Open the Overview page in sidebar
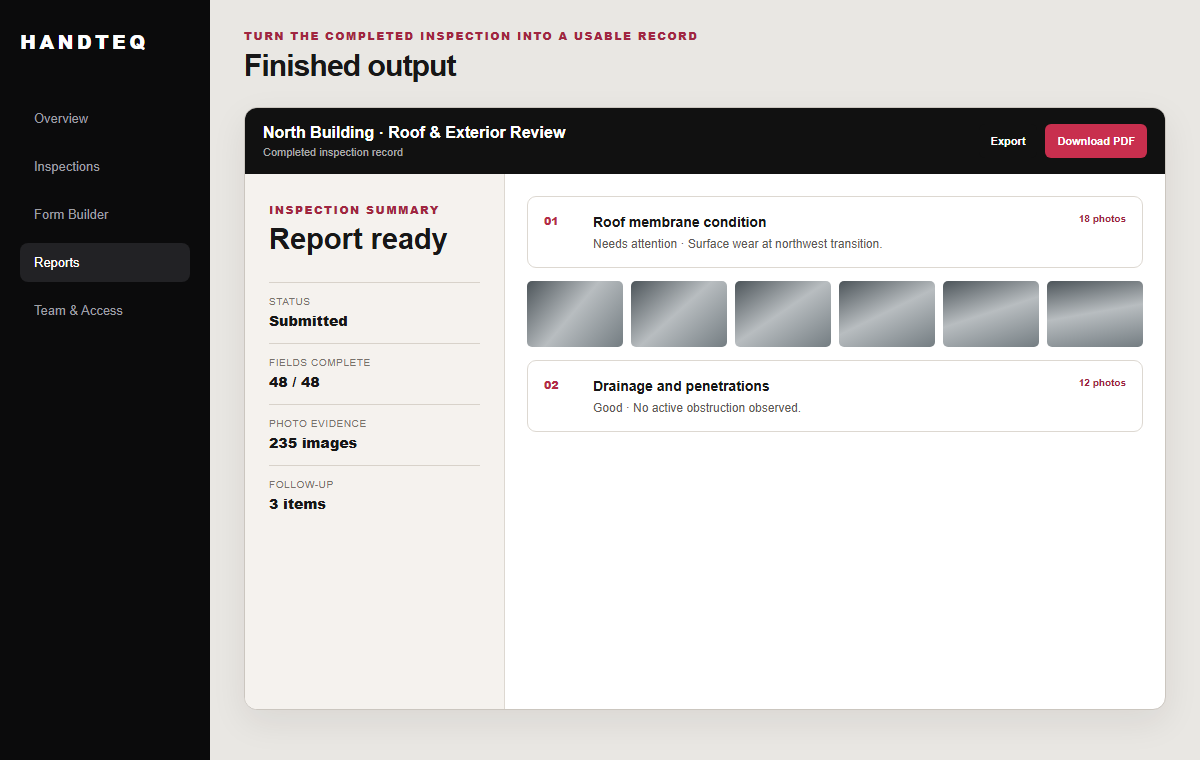The height and width of the screenshot is (760, 1200). coord(105,118)
